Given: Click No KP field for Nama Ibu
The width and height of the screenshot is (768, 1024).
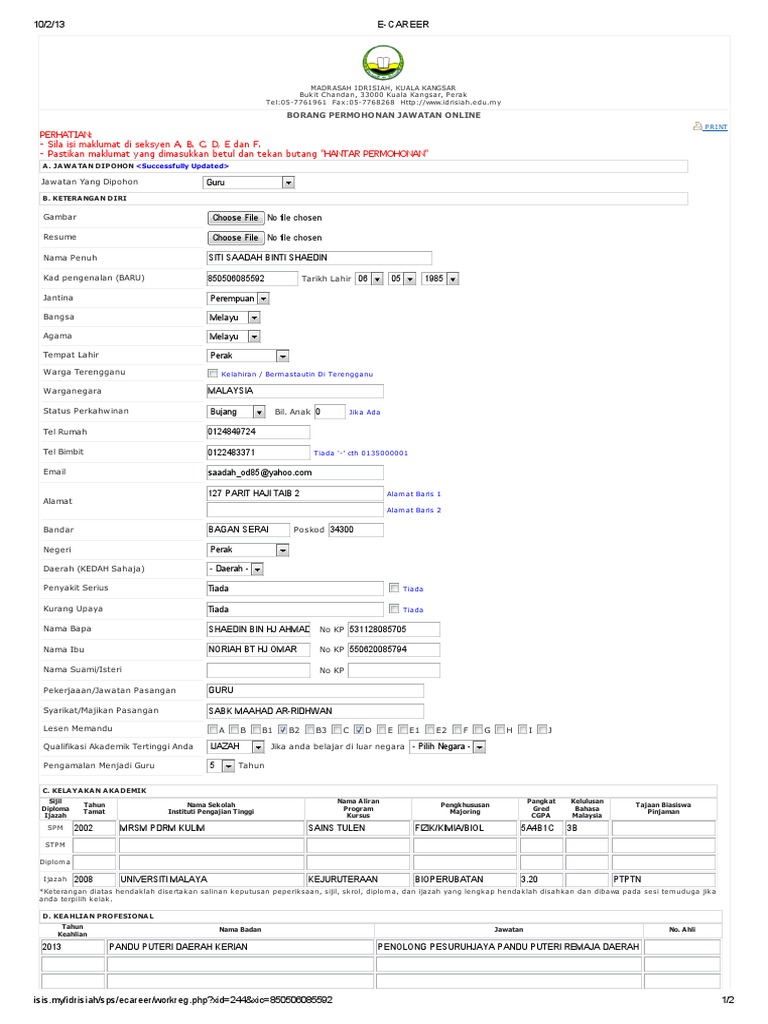Looking at the screenshot, I should [394, 650].
